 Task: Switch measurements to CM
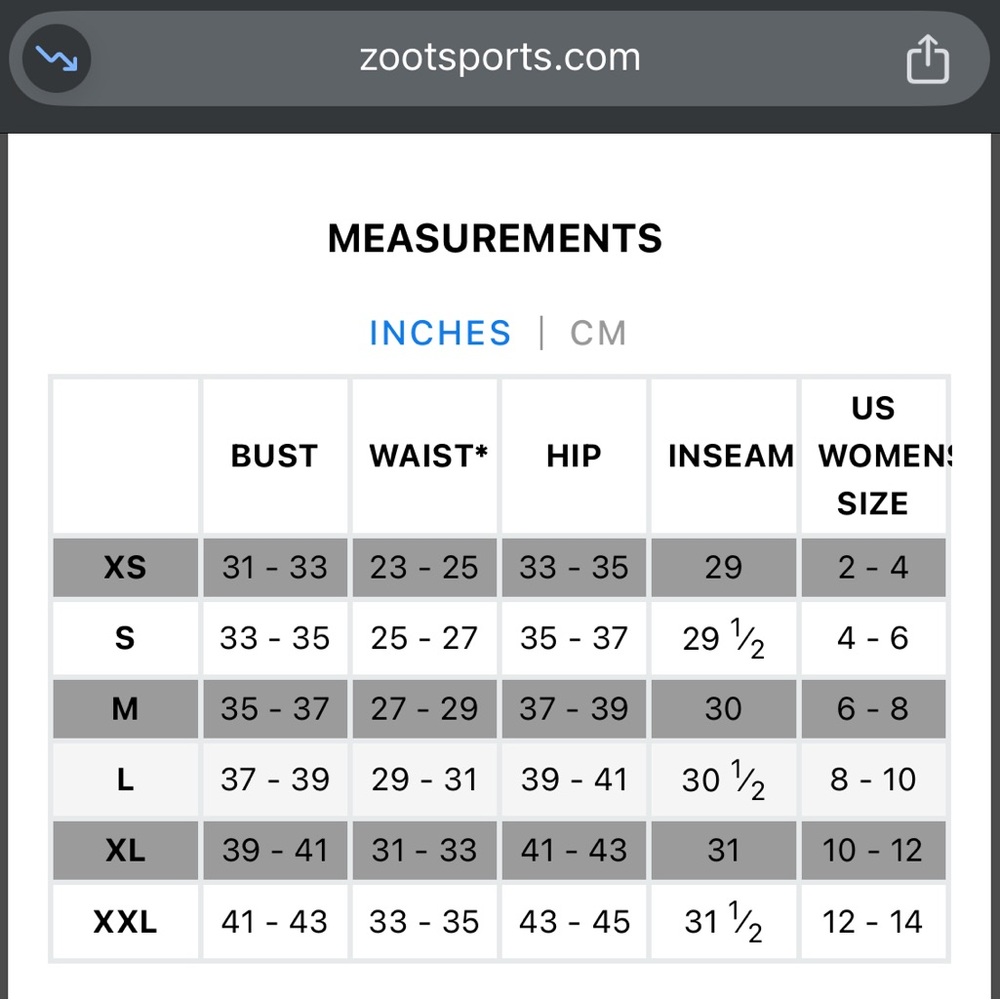(x=598, y=333)
